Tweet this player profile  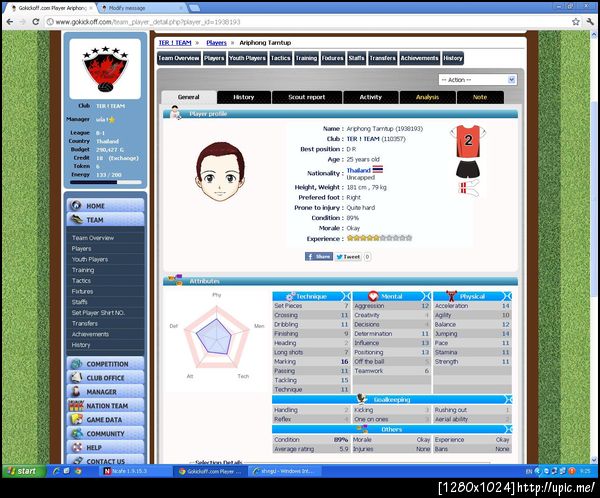click(347, 256)
